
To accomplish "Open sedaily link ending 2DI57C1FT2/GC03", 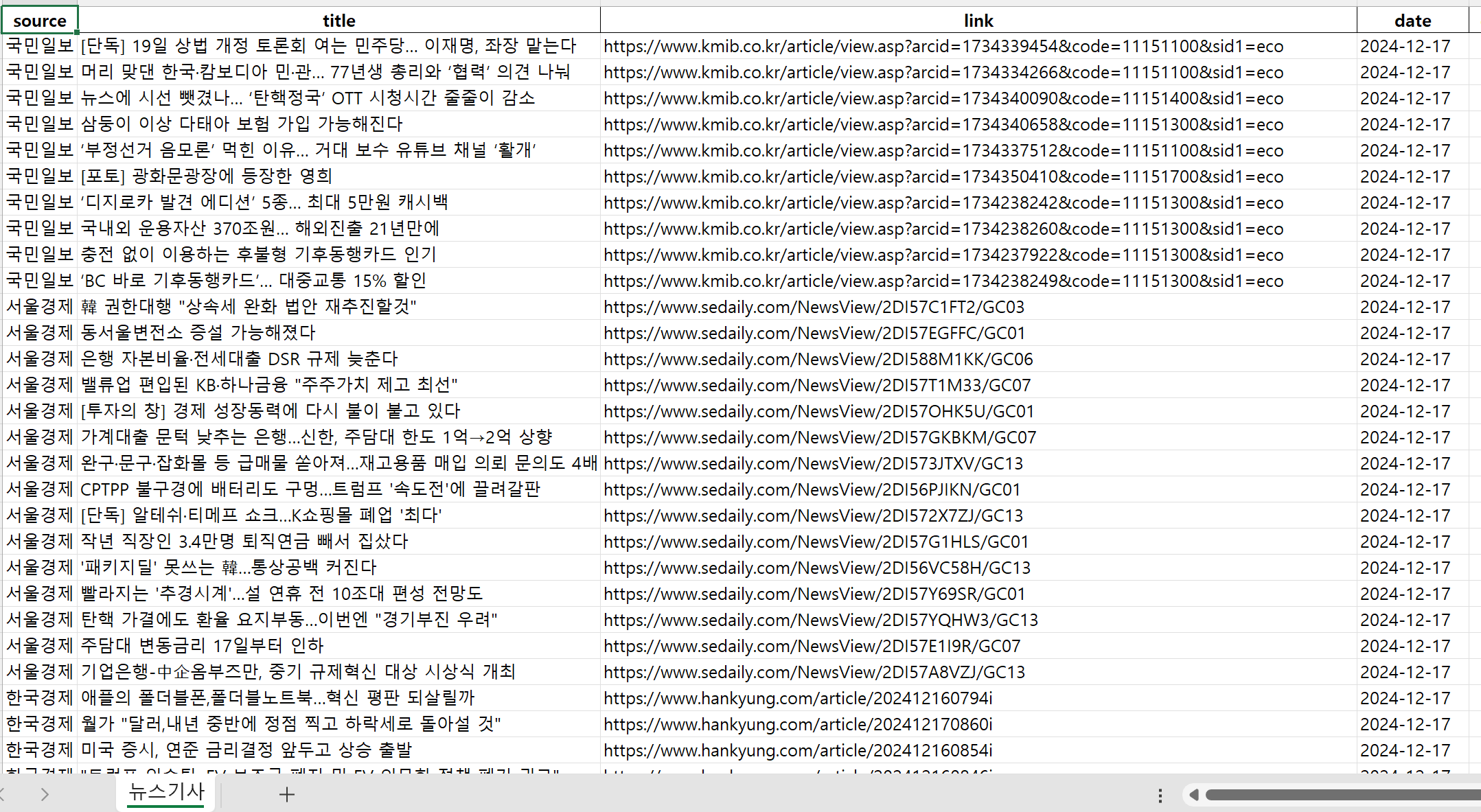I will (x=814, y=308).
